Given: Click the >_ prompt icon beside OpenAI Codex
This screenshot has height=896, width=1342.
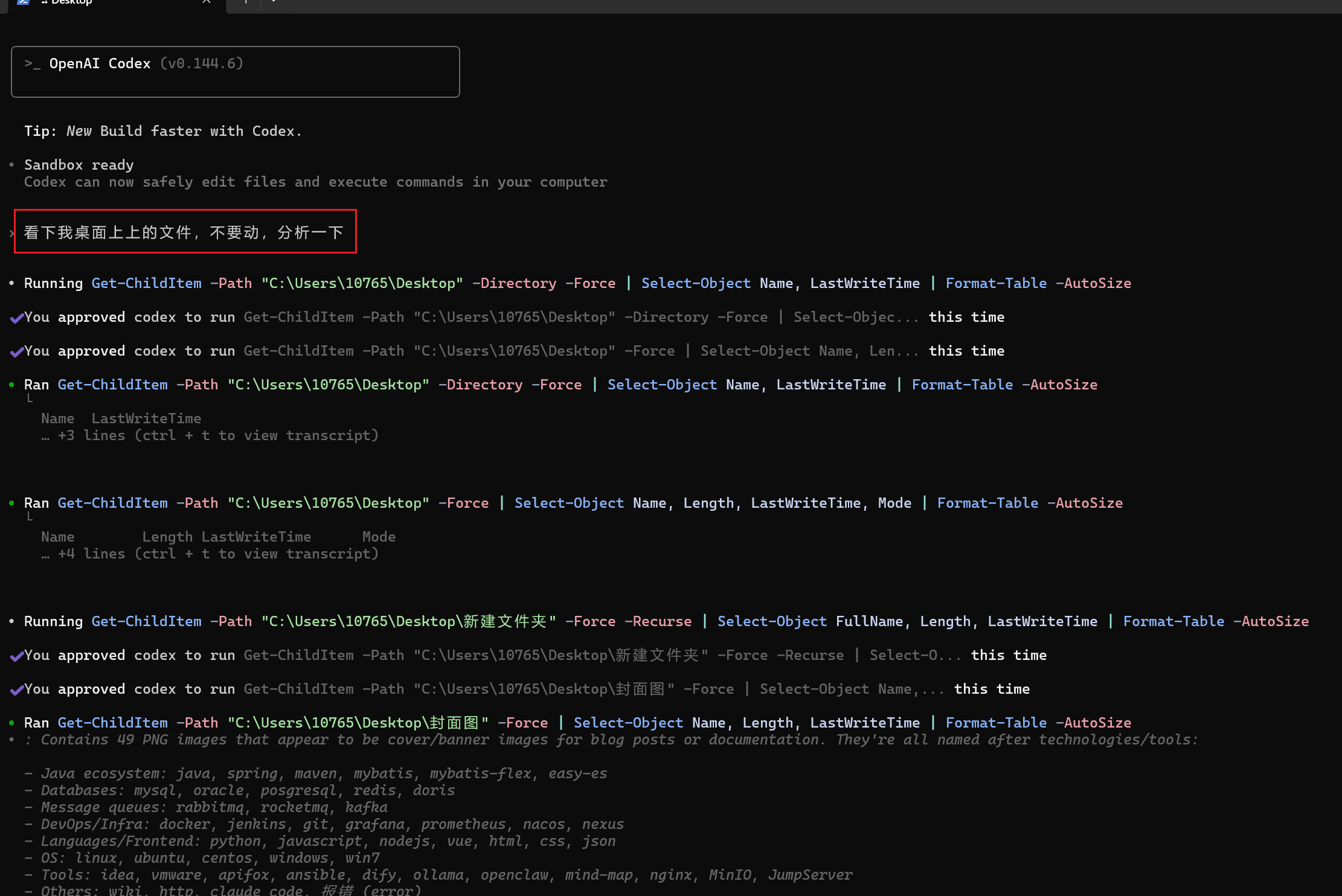Looking at the screenshot, I should pyautogui.click(x=33, y=63).
